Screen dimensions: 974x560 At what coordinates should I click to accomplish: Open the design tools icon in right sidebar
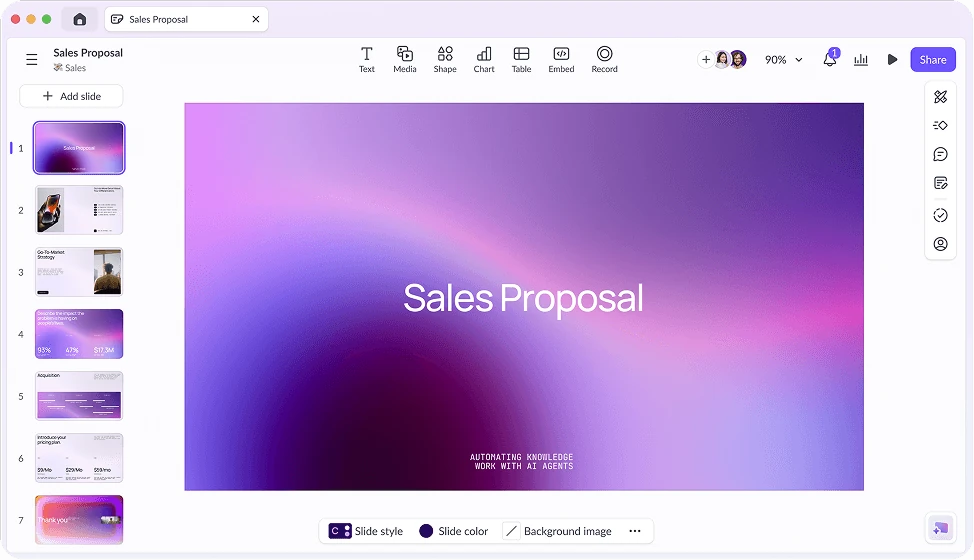pyautogui.click(x=940, y=97)
